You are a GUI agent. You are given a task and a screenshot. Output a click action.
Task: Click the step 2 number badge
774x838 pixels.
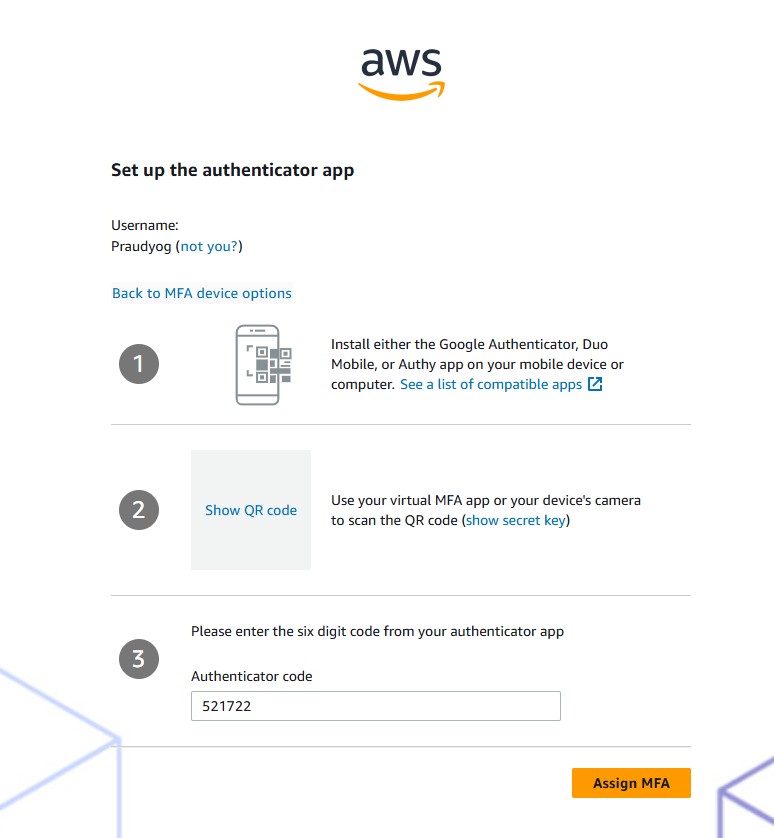tap(139, 510)
